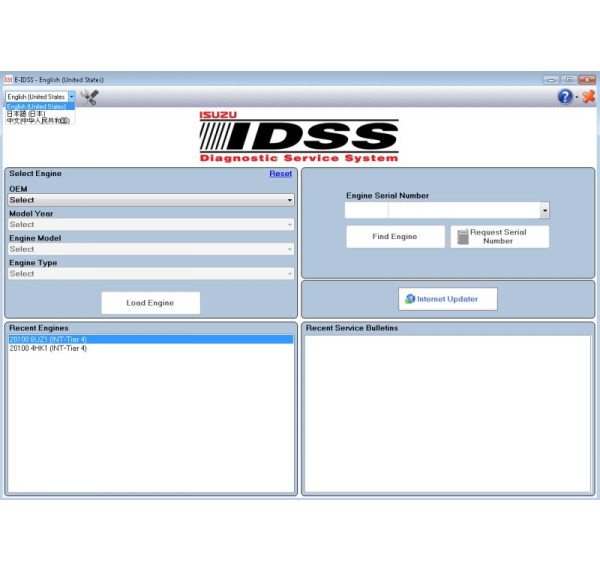The image size is (600, 572).
Task: Click the tools/settings wrench icon
Action: coord(89,97)
